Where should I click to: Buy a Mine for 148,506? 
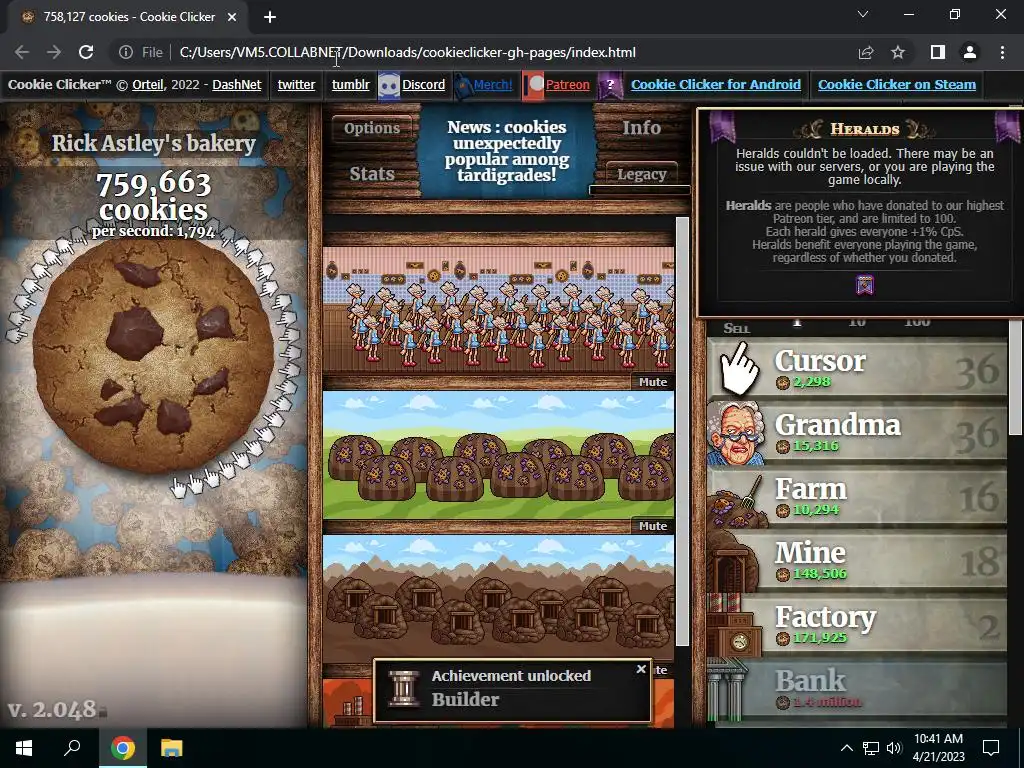click(857, 561)
